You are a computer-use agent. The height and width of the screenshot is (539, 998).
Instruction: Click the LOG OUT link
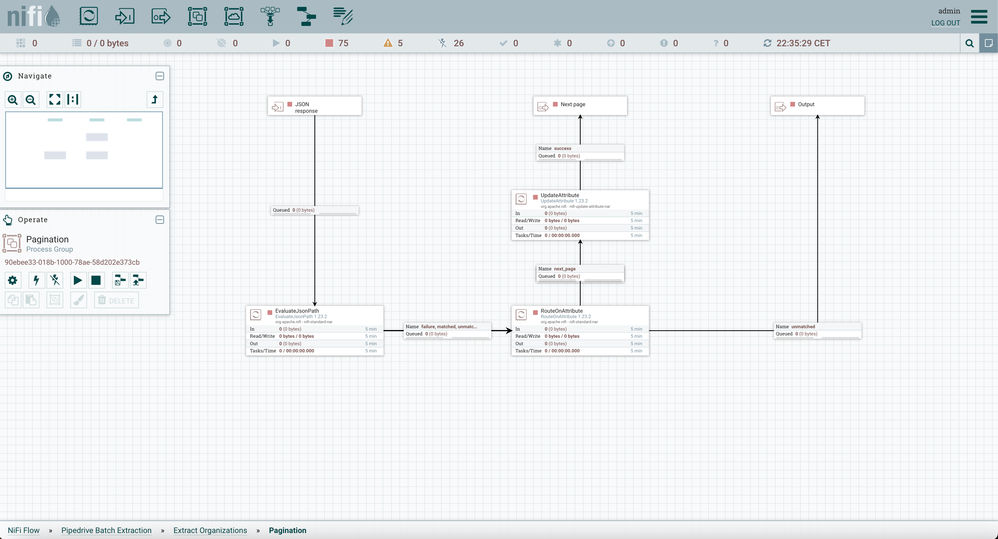945,23
